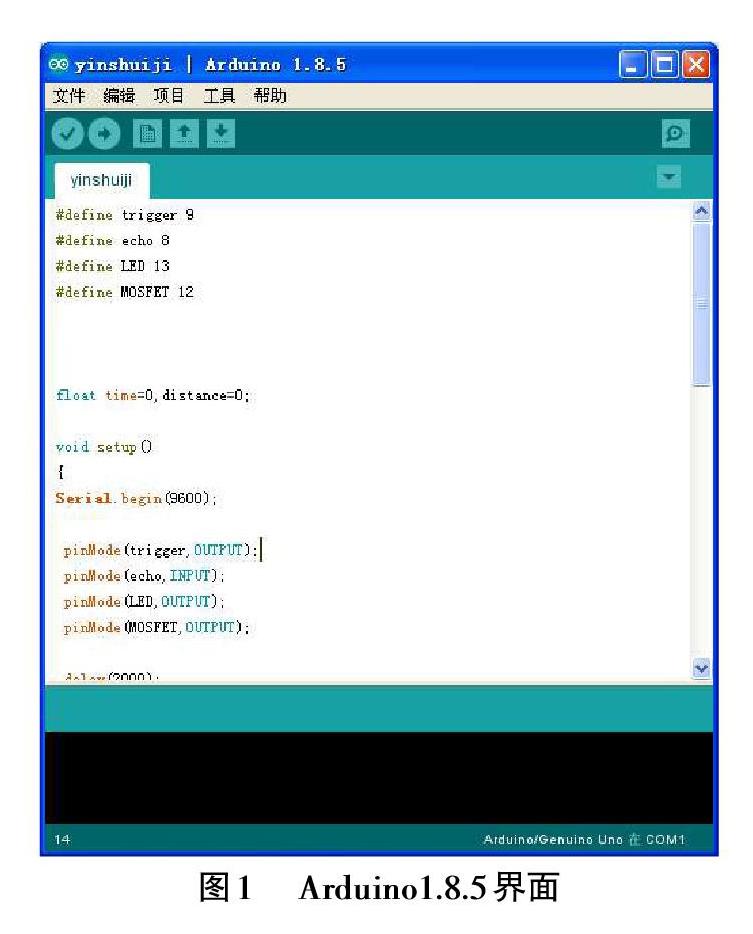Open the 文件 menu
The image size is (753, 934).
tap(69, 95)
